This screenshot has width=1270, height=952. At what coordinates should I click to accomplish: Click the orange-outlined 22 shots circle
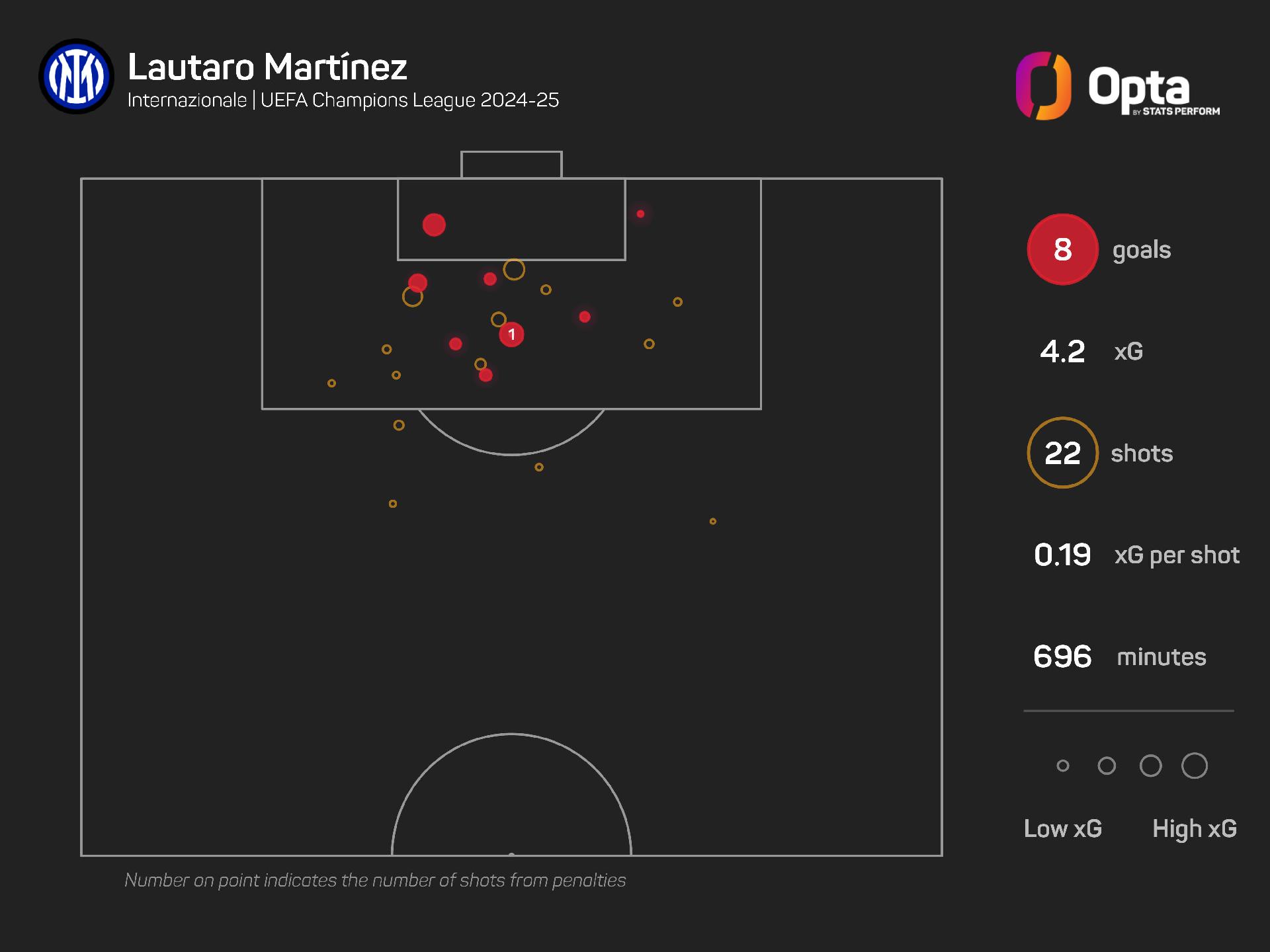tap(1062, 453)
